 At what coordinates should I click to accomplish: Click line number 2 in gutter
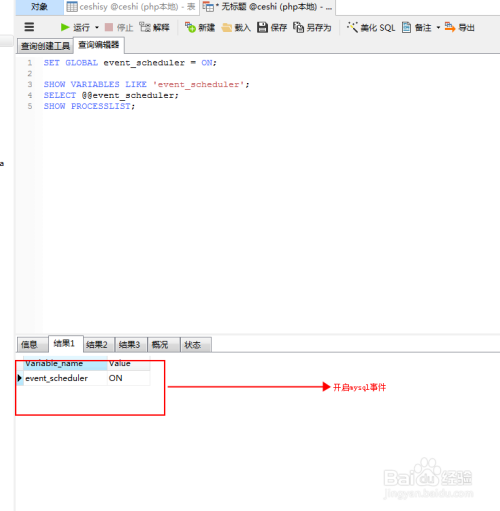click(x=30, y=74)
